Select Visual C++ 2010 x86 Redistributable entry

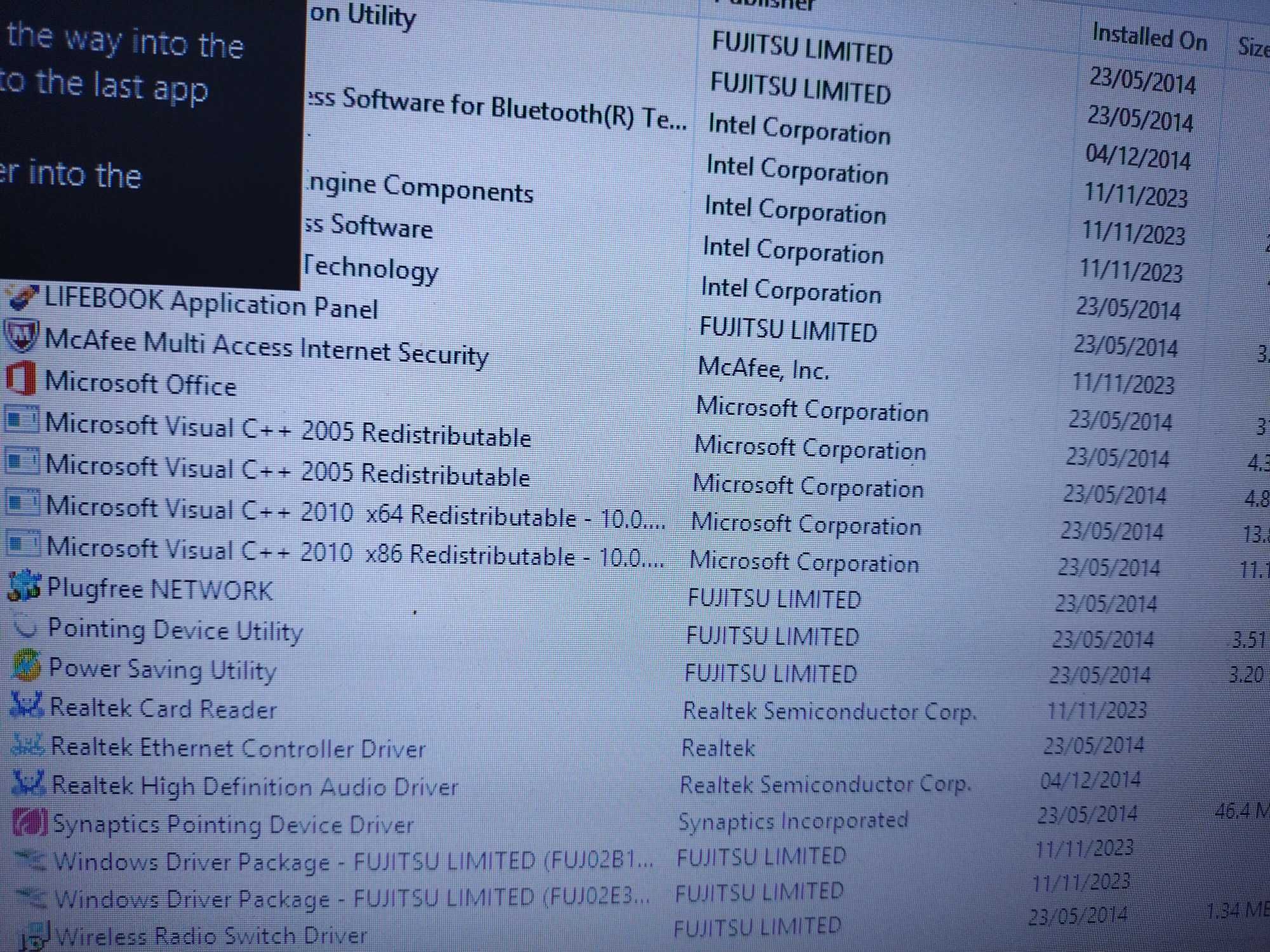(x=356, y=552)
